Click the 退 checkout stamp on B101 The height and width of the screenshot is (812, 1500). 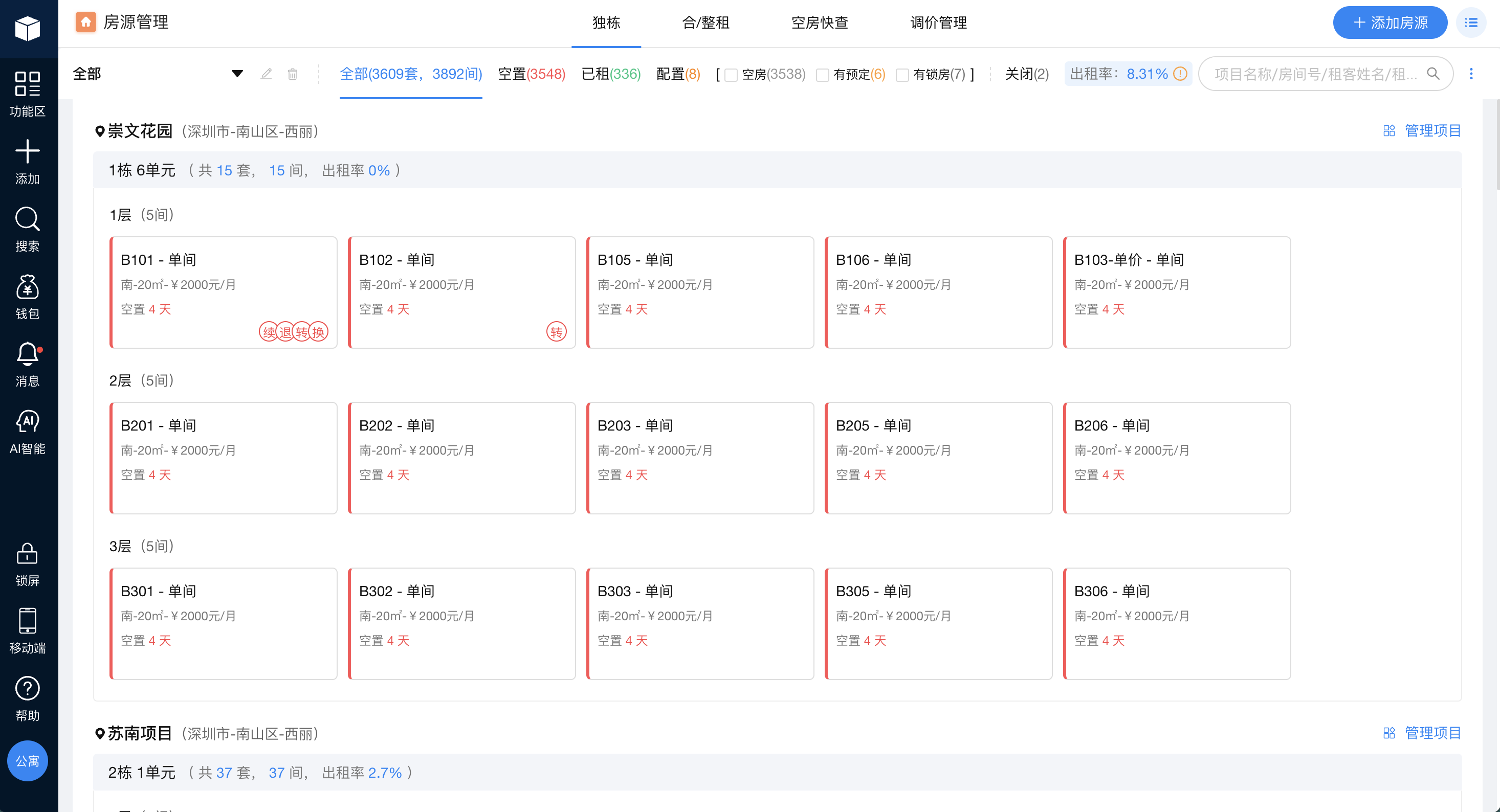click(x=285, y=332)
